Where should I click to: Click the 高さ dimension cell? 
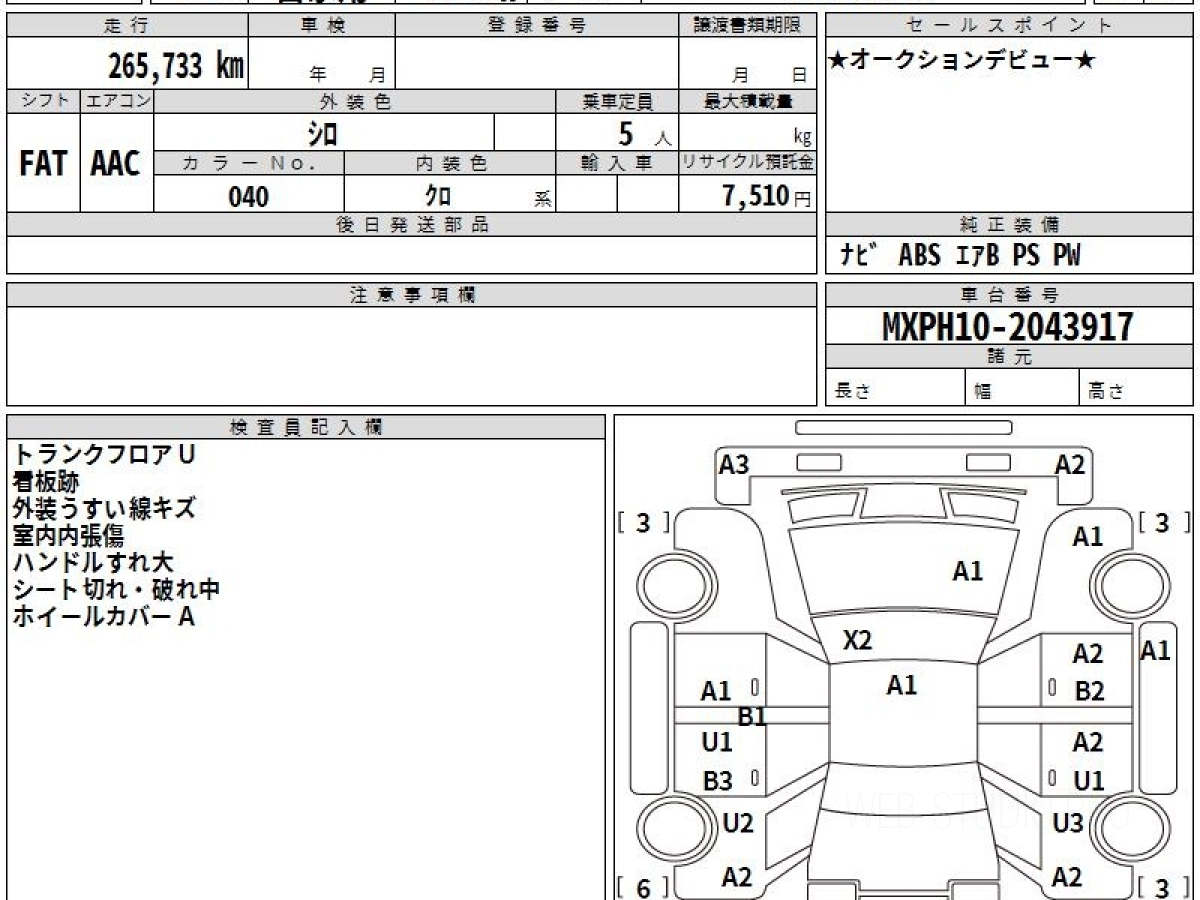[1136, 388]
